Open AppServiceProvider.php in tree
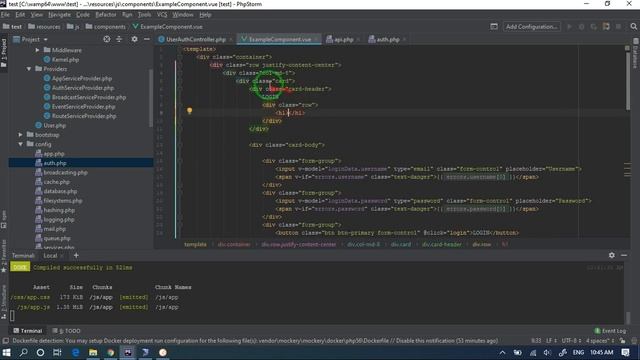This screenshot has width=640, height=360. 82,78
